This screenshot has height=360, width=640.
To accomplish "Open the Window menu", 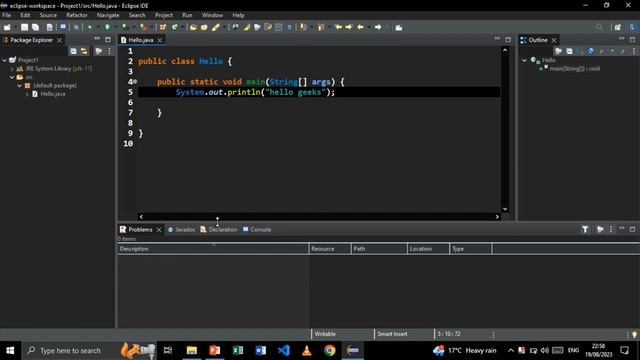I will click(212, 15).
